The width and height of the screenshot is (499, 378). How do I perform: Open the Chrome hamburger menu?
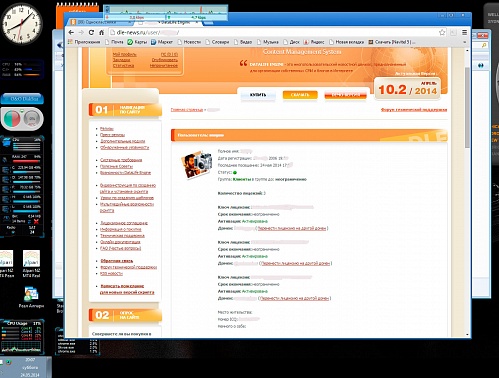coord(464,32)
